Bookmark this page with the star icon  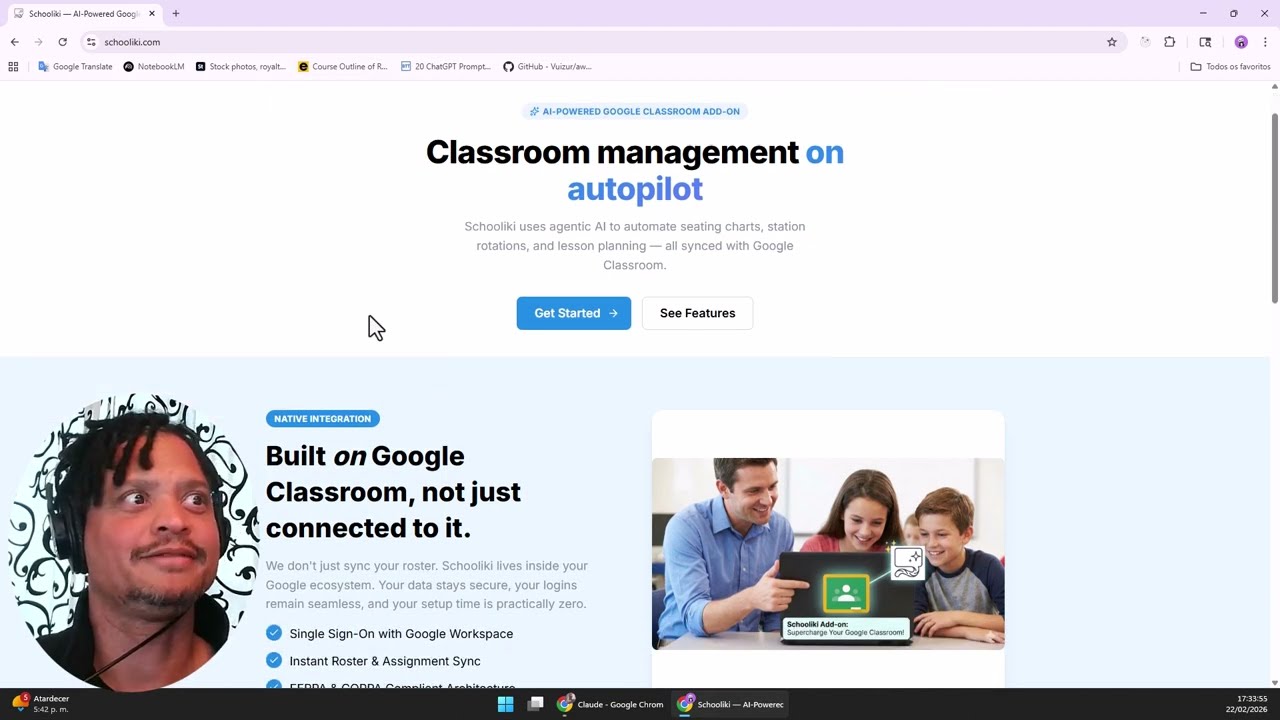(1111, 42)
